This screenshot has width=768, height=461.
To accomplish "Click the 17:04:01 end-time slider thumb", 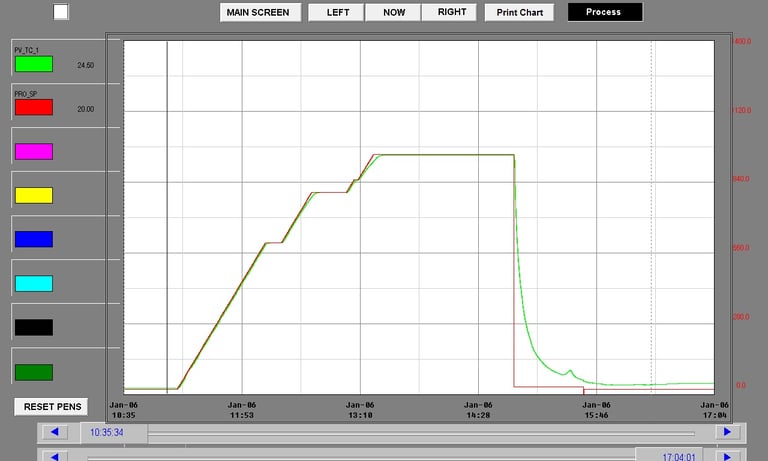I will [x=669, y=455].
